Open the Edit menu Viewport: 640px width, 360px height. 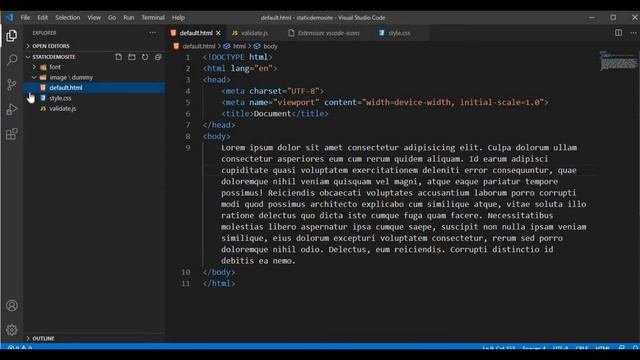click(x=42, y=18)
